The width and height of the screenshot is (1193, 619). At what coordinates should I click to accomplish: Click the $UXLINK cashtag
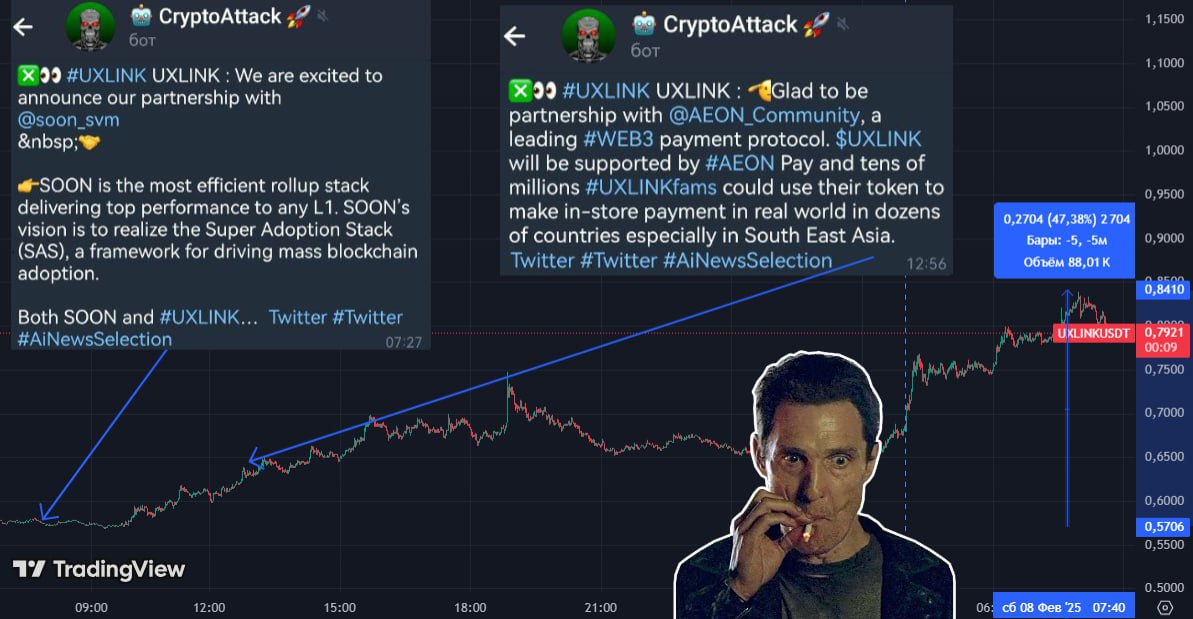(x=879, y=139)
